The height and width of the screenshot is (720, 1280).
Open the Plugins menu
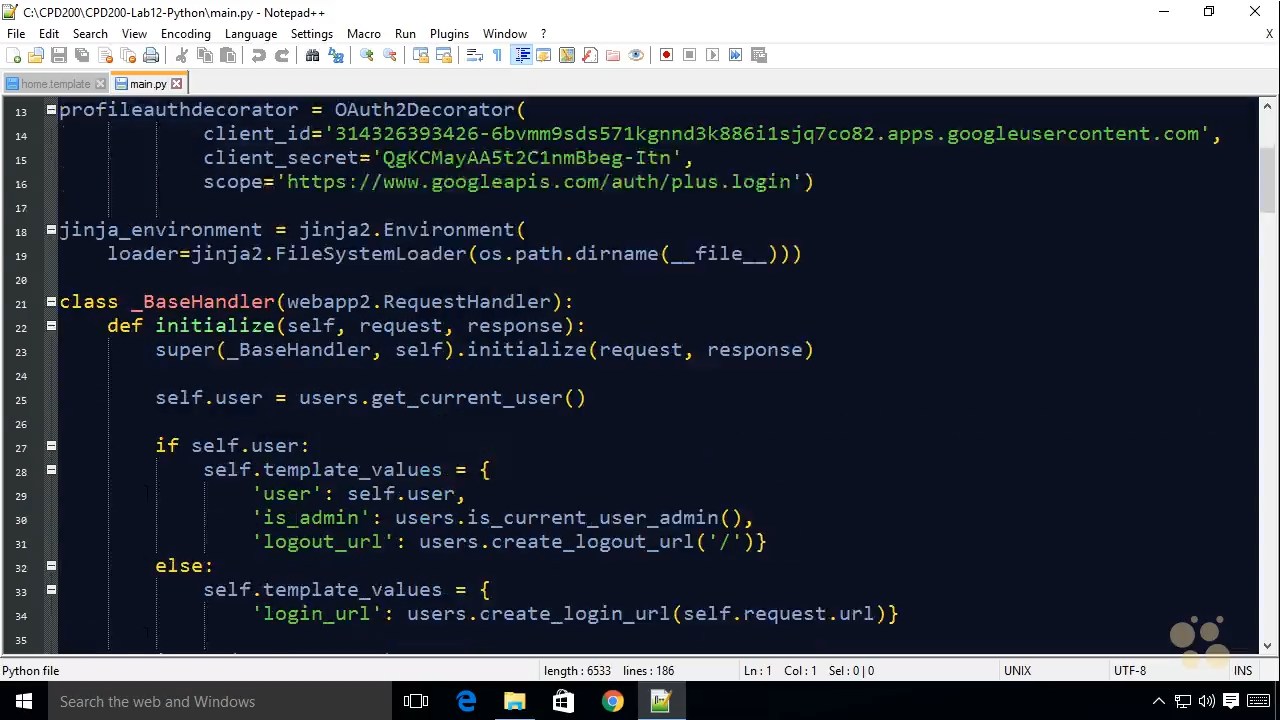[x=449, y=33]
